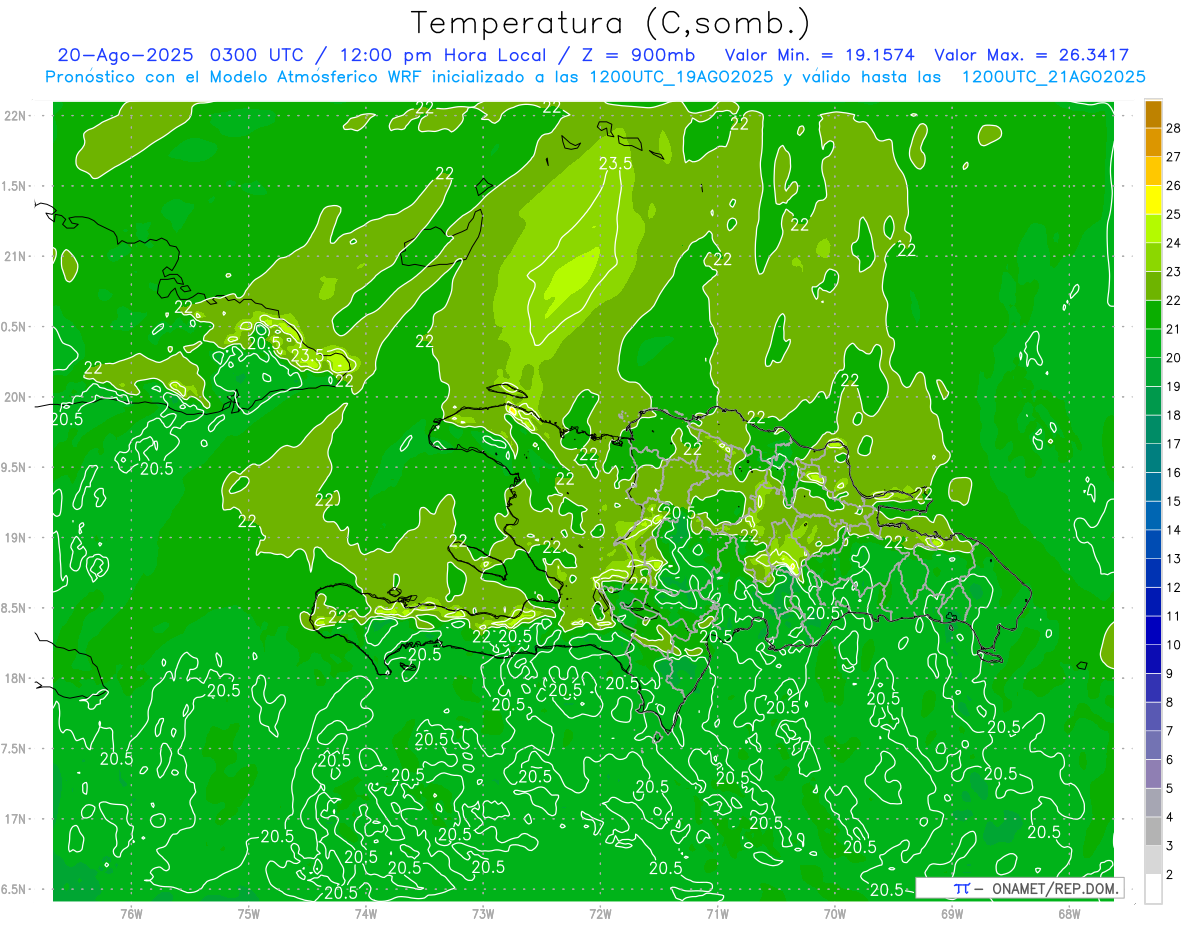1200x927 pixels.
Task: Click the 22N latitude label
Action: (x=15, y=116)
